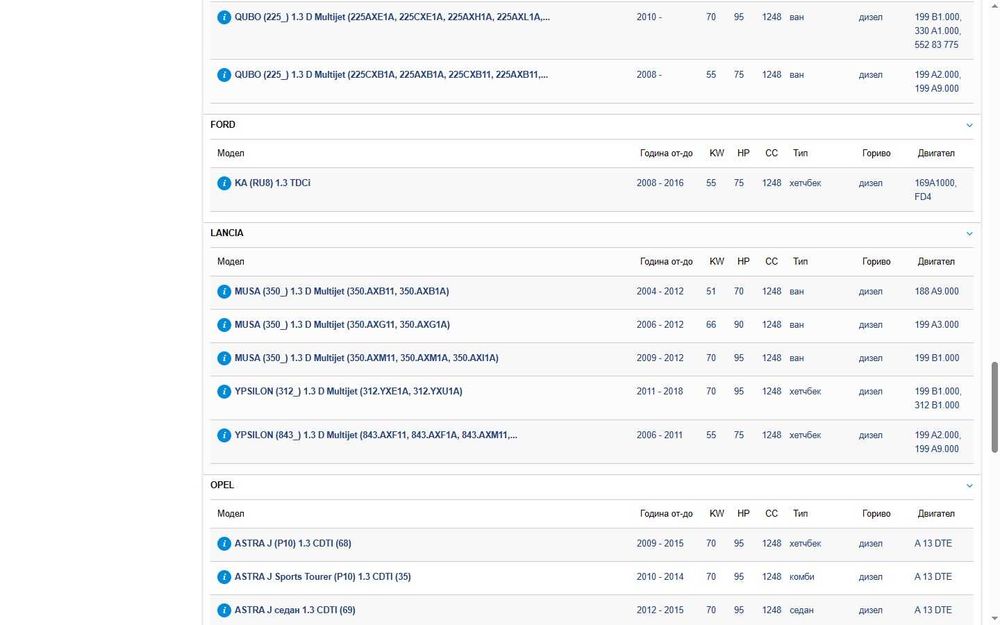Click info icon for MUSA 350.AXG11 row
Viewport: 1000px width, 625px height.
(224, 325)
